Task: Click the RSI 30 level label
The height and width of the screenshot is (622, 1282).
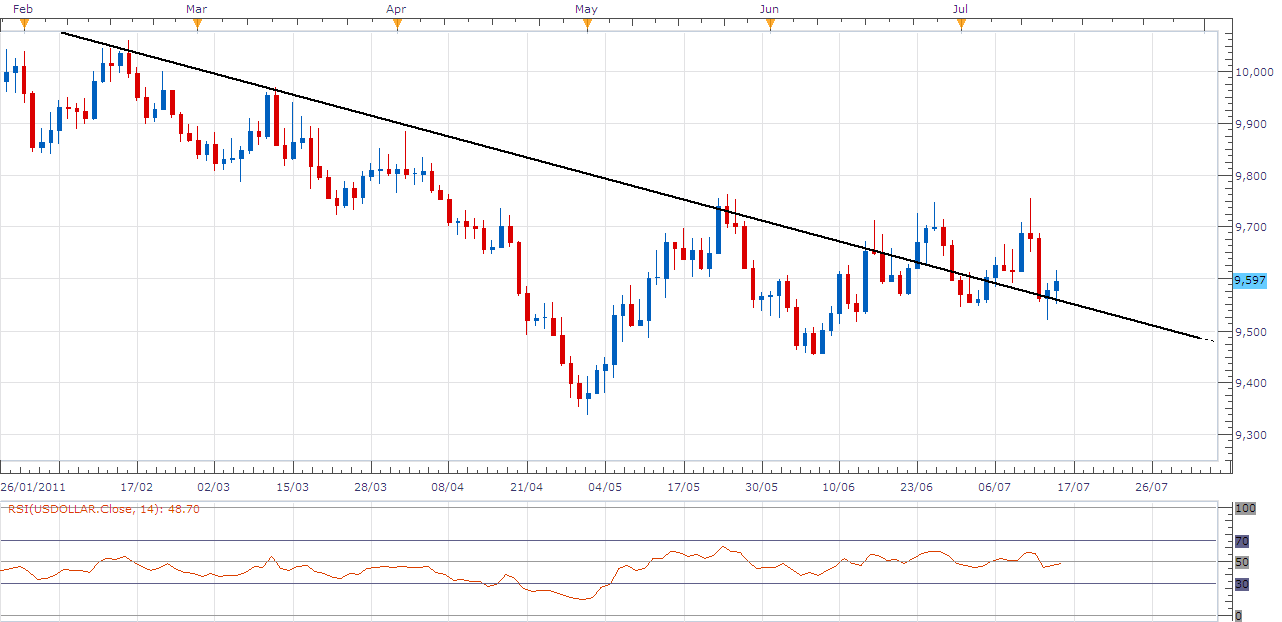Action: click(x=1243, y=584)
